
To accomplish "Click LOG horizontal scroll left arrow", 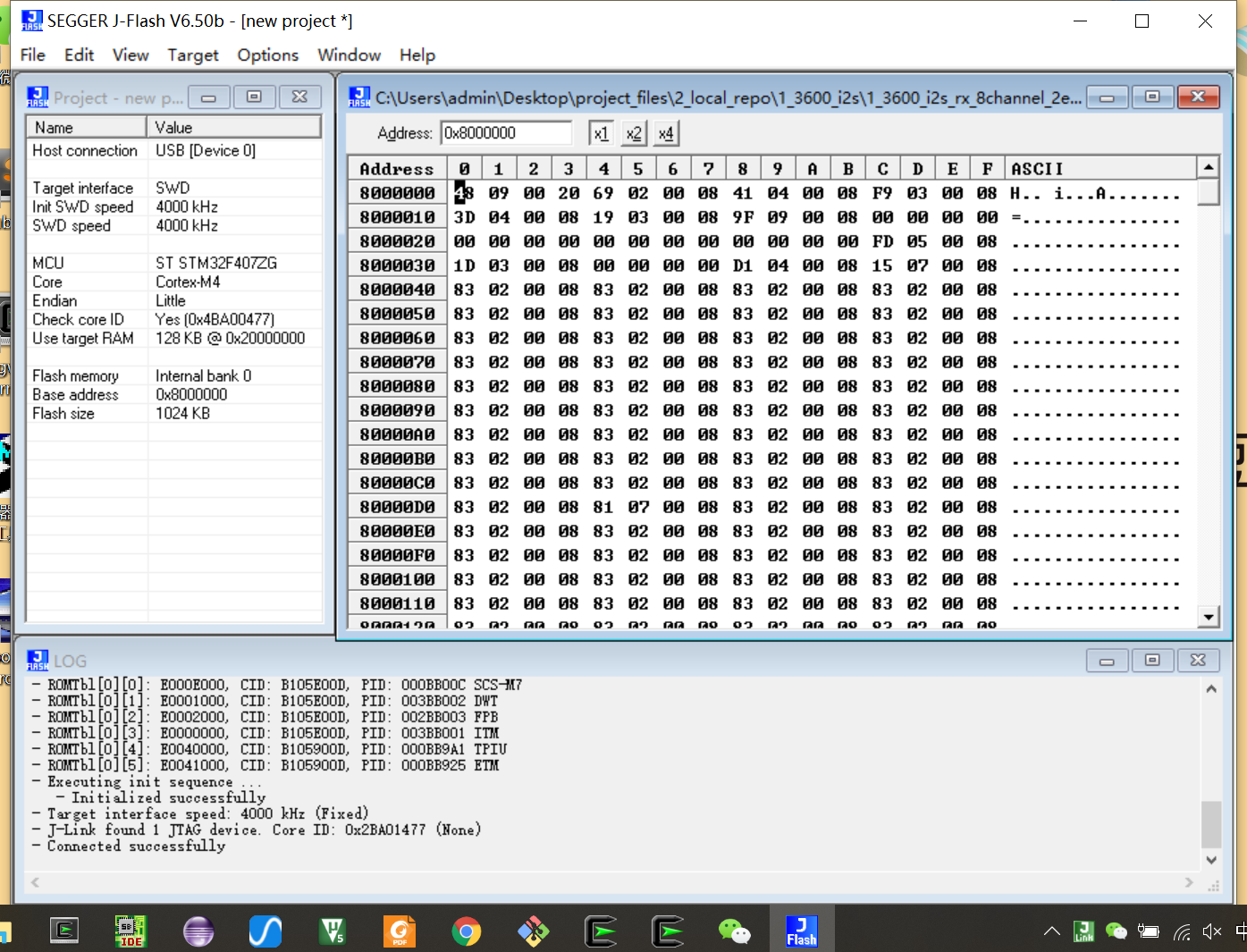I will click(35, 882).
